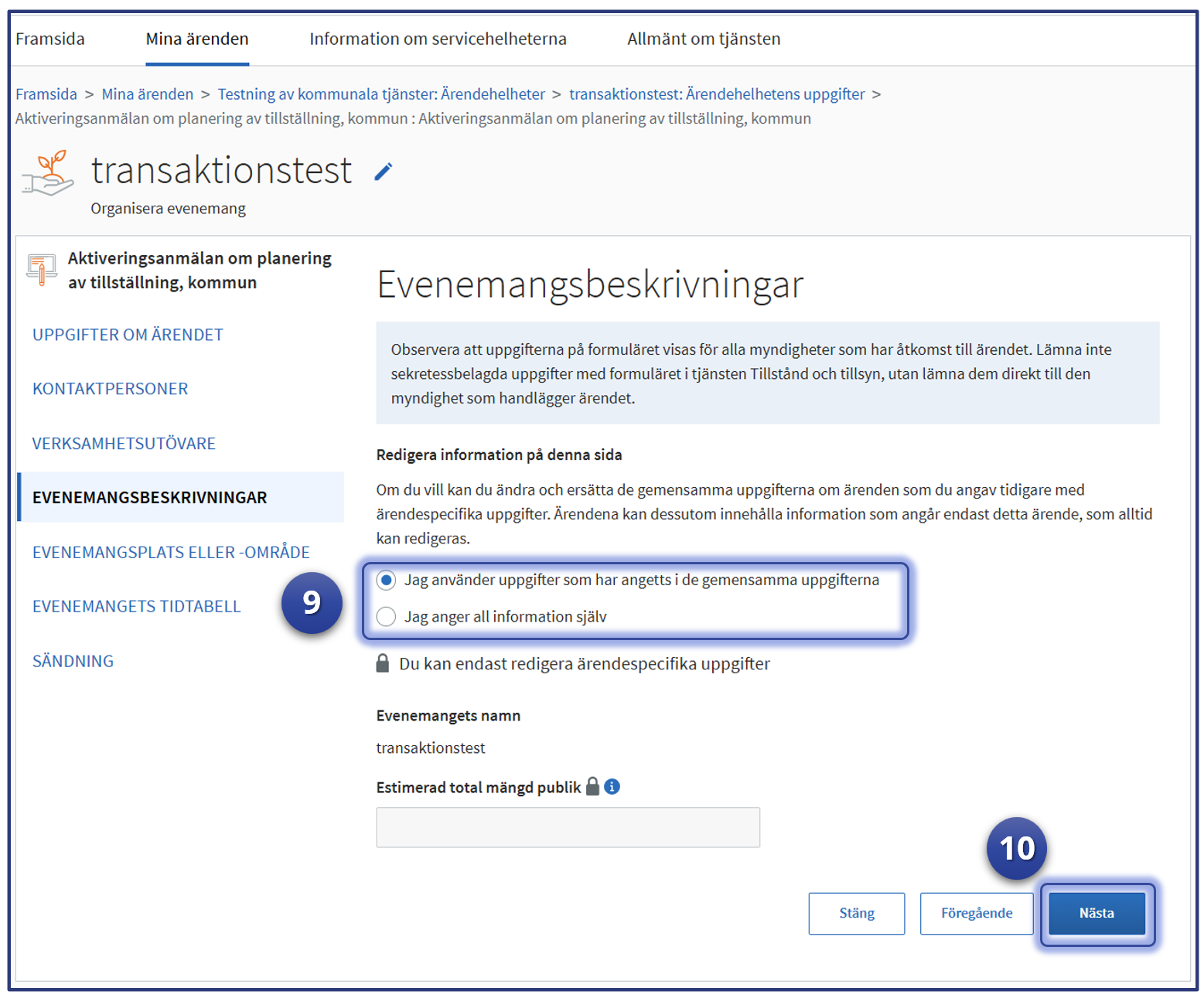Select 'Jag använder uppgifter som har angetts' radio option
1204x998 pixels.
coord(387,580)
